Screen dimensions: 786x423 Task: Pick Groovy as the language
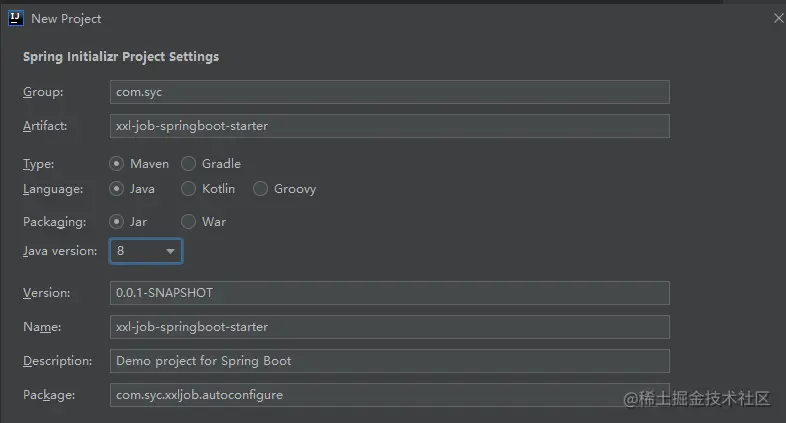click(260, 189)
